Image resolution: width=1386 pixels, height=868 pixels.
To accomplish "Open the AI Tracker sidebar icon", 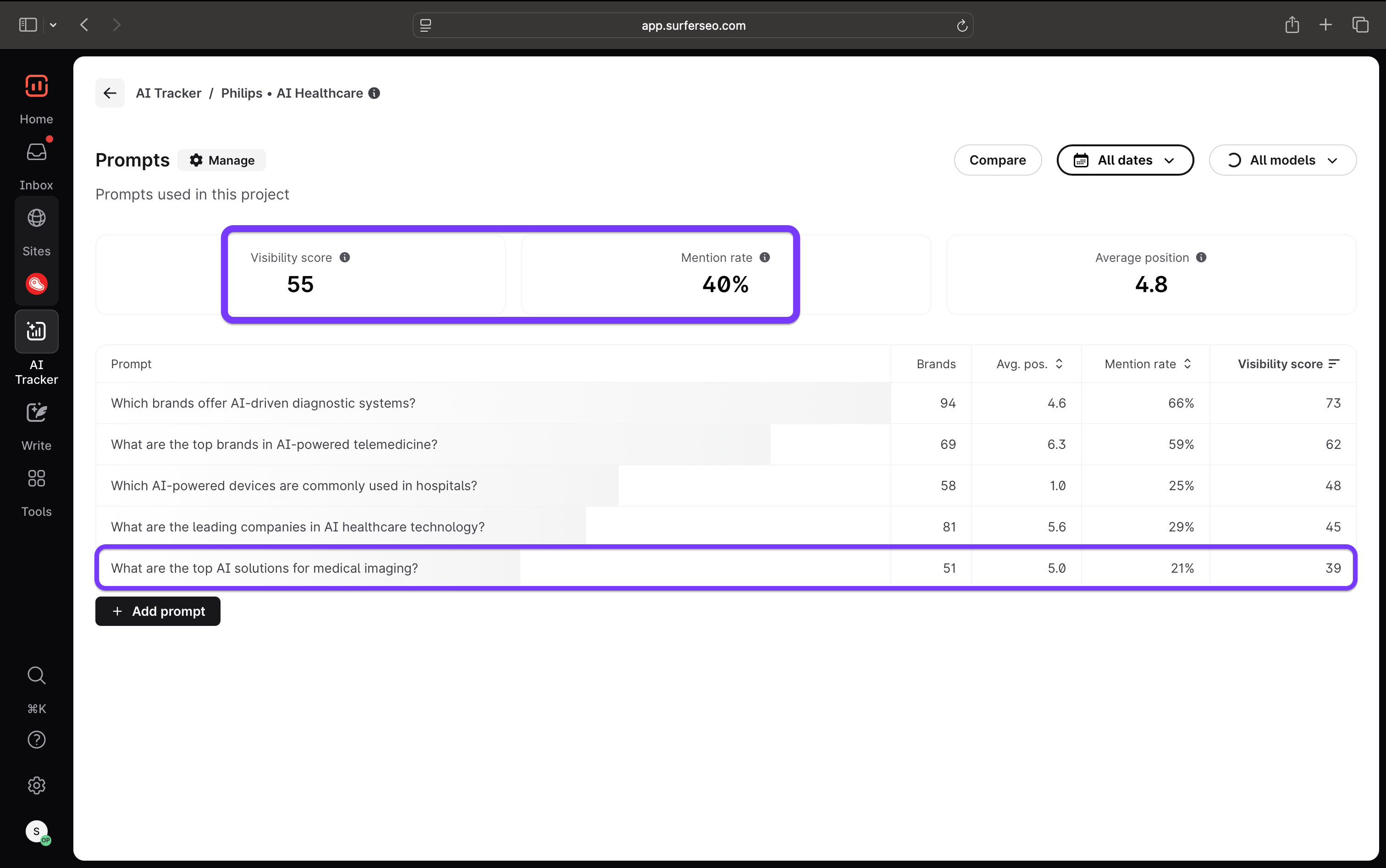I will (x=36, y=331).
